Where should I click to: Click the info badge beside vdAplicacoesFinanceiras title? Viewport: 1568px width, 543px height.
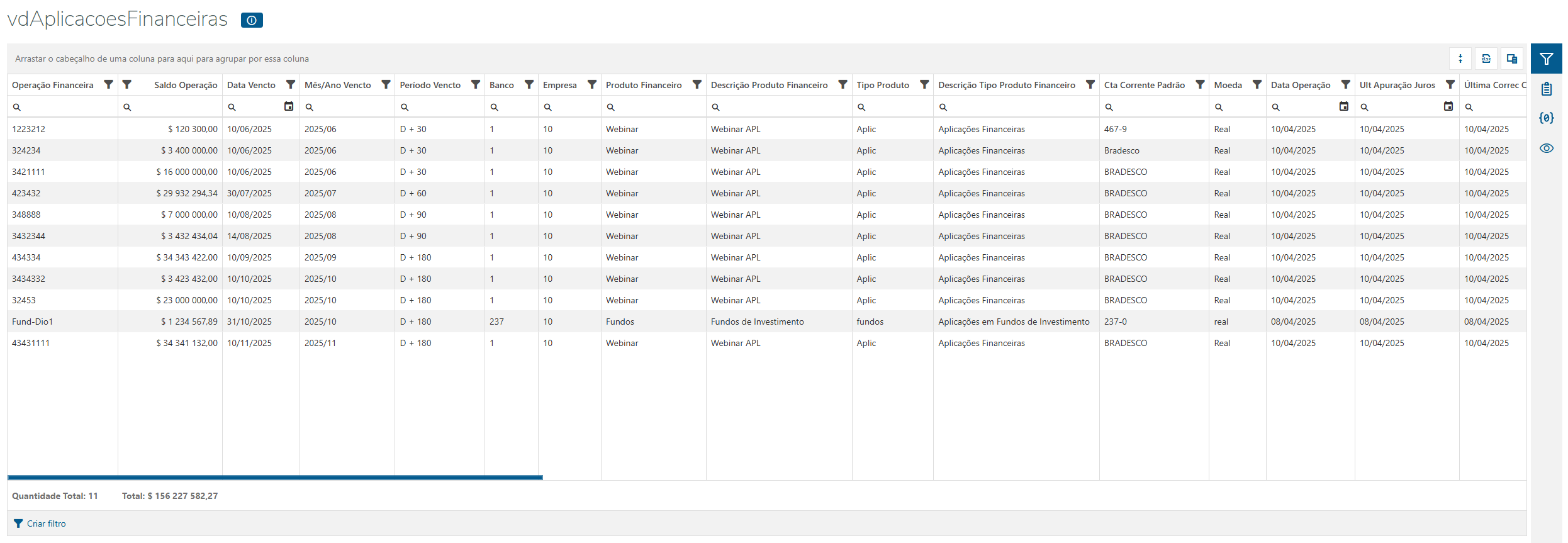click(x=252, y=20)
